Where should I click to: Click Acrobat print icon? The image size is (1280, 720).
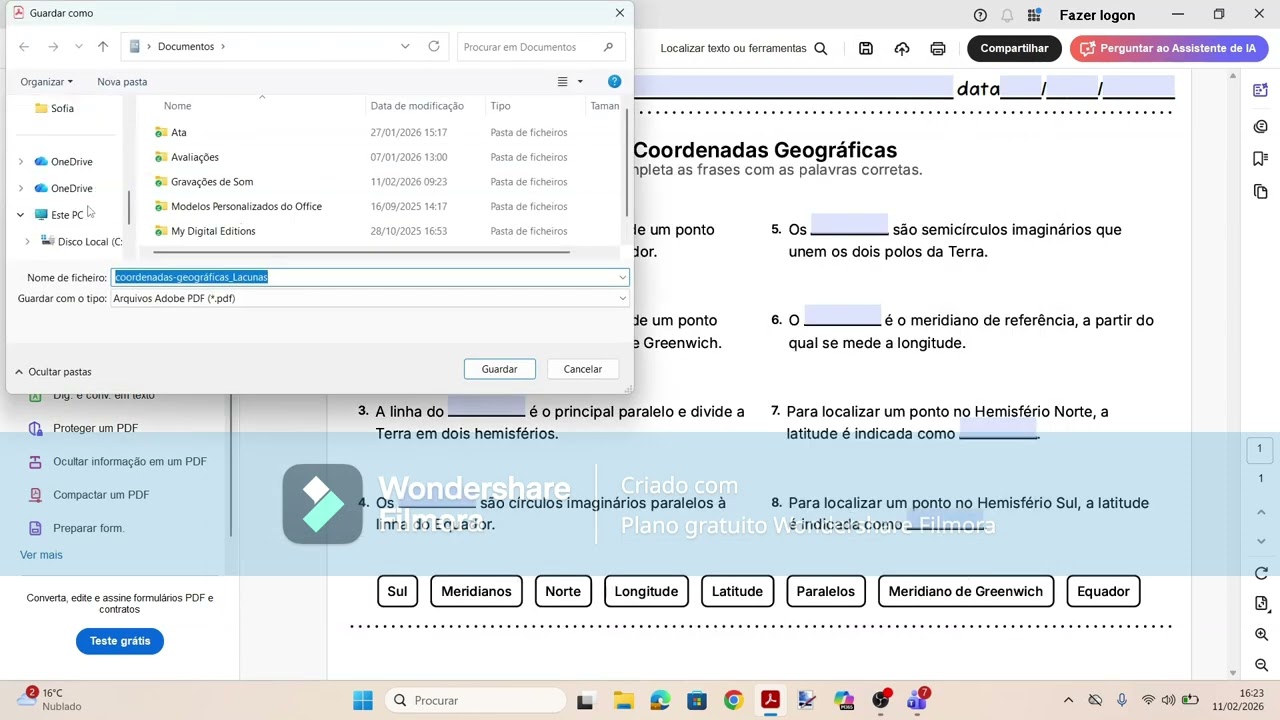[x=938, y=48]
